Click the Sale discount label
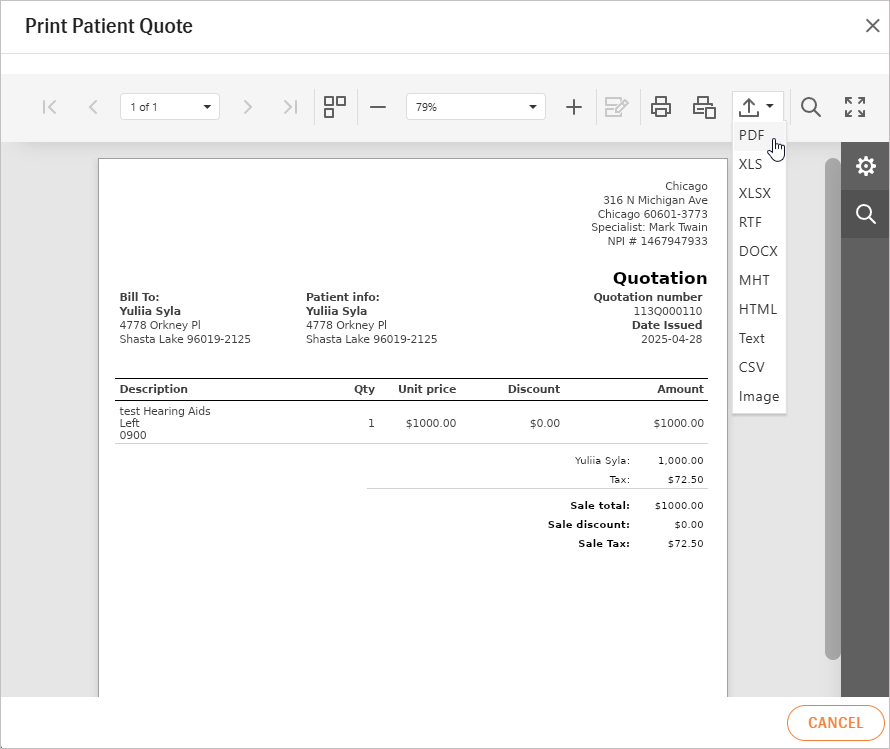The image size is (890, 749). click(589, 525)
